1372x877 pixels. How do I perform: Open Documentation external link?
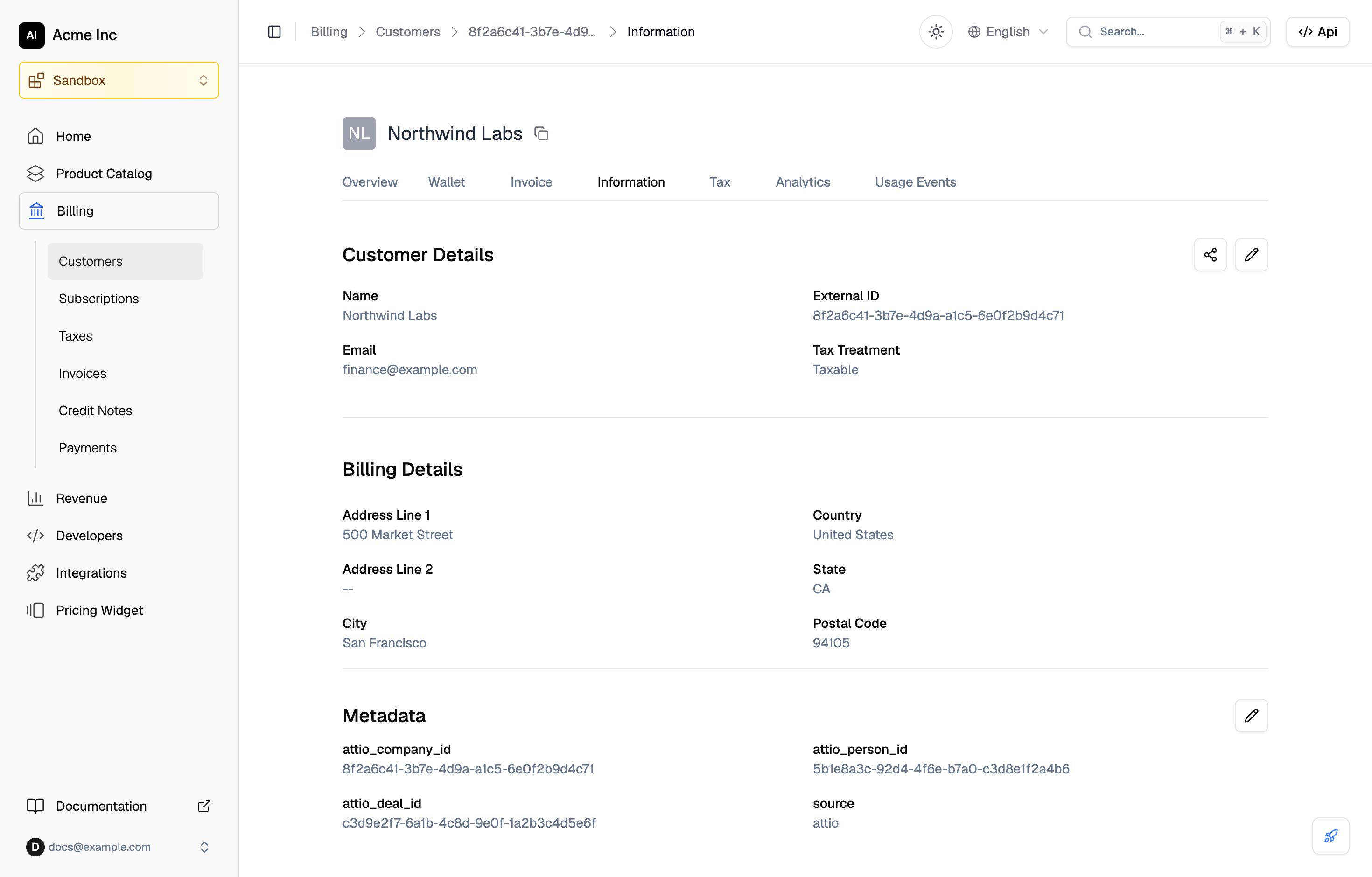(119, 806)
